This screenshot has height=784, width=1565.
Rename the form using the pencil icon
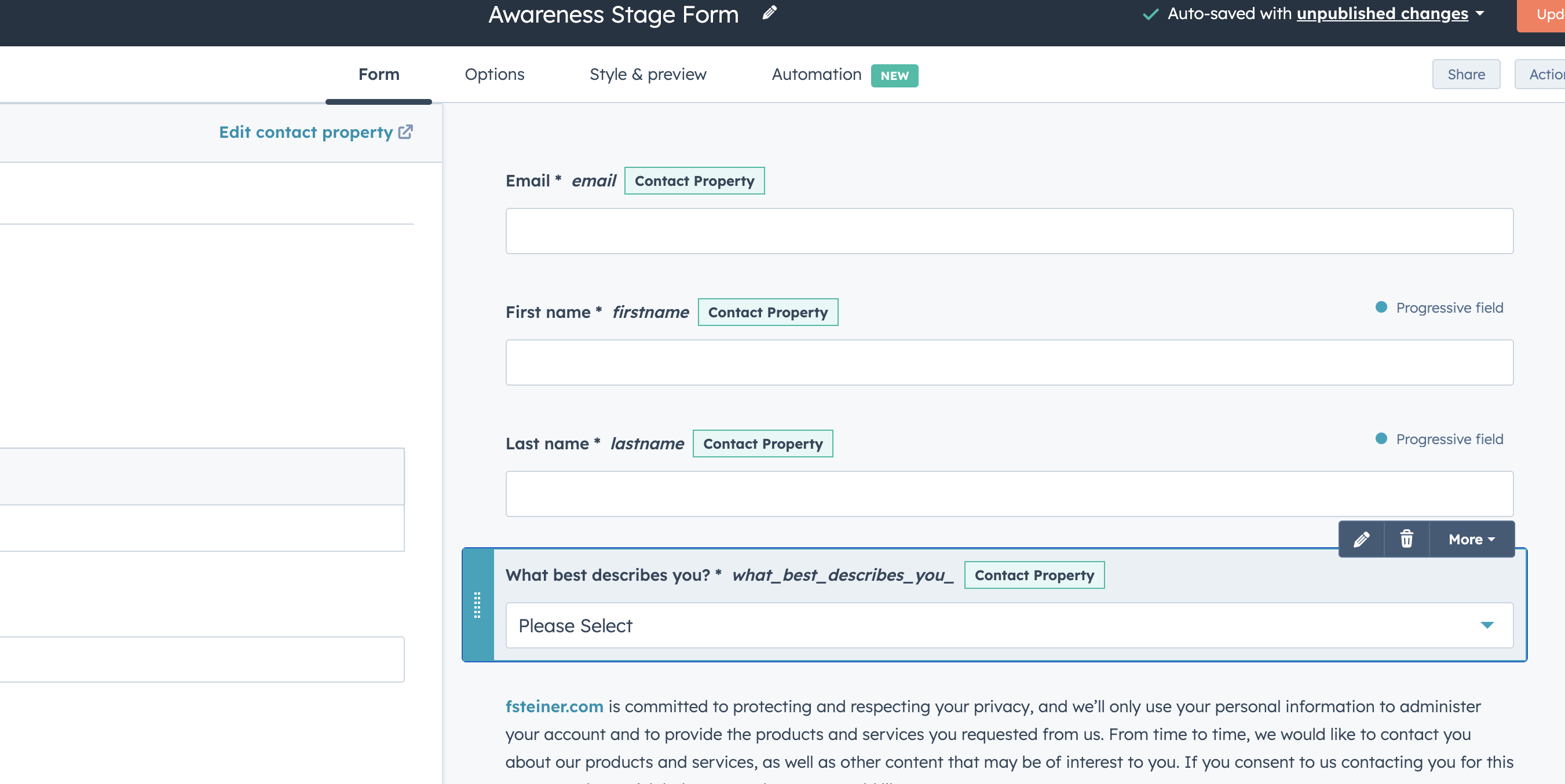pos(769,13)
